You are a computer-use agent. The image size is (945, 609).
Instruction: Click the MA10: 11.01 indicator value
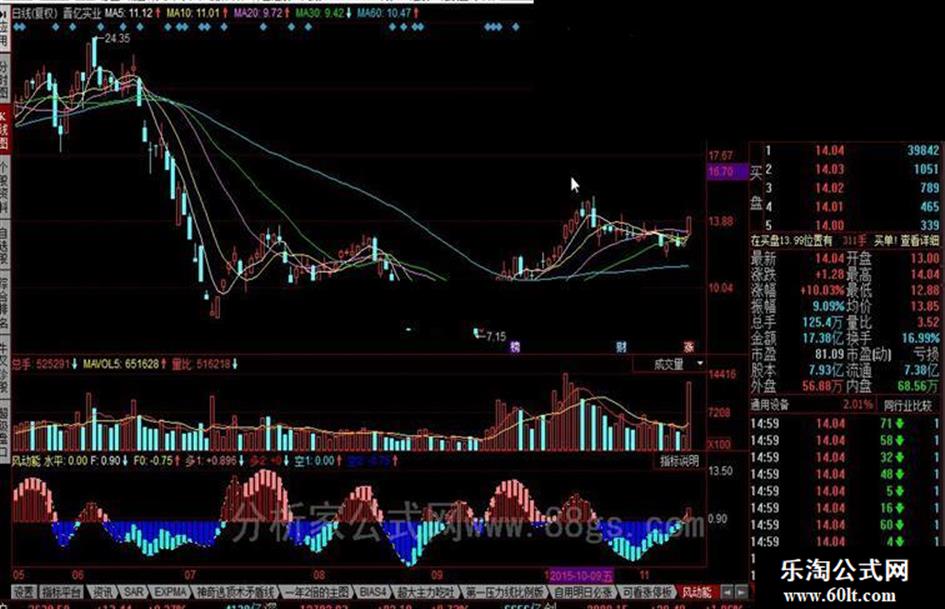point(193,13)
